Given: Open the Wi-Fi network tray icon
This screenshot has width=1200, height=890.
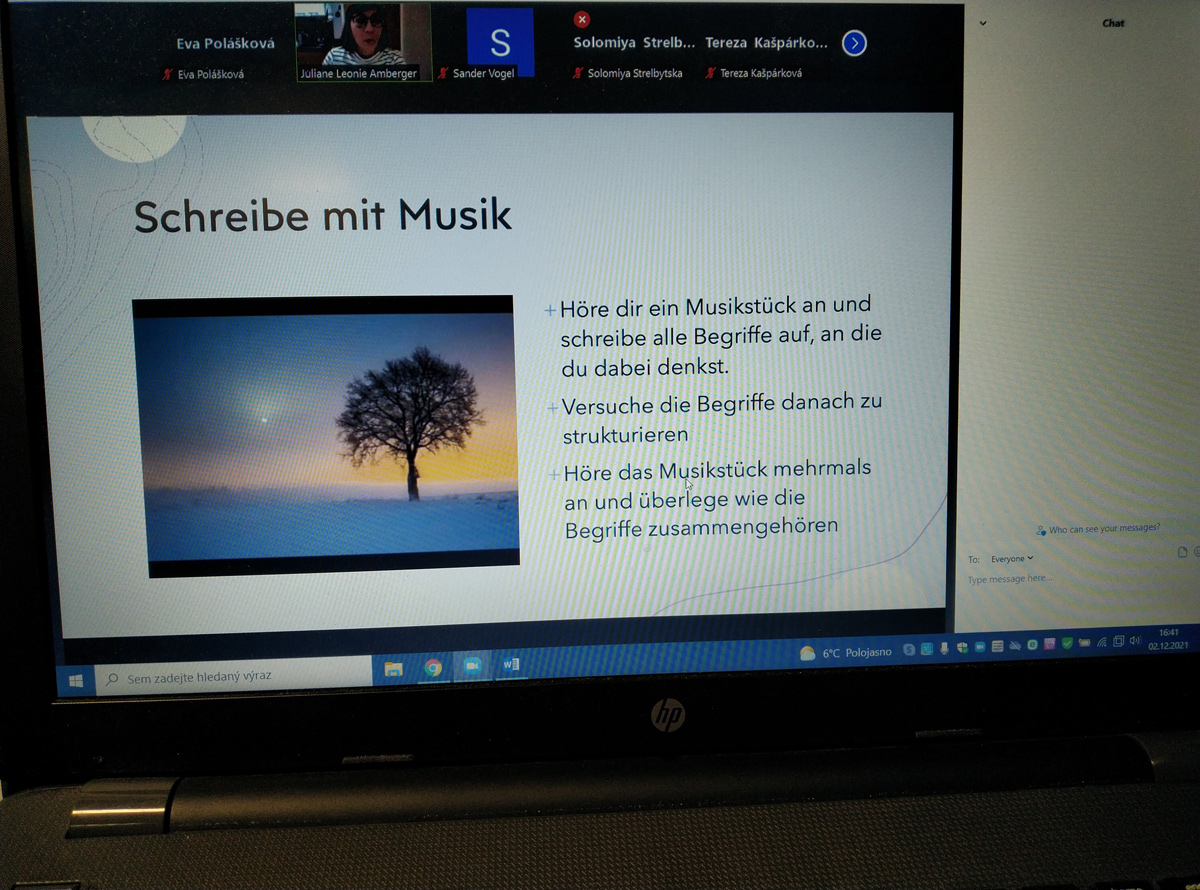Looking at the screenshot, I should point(1102,642).
